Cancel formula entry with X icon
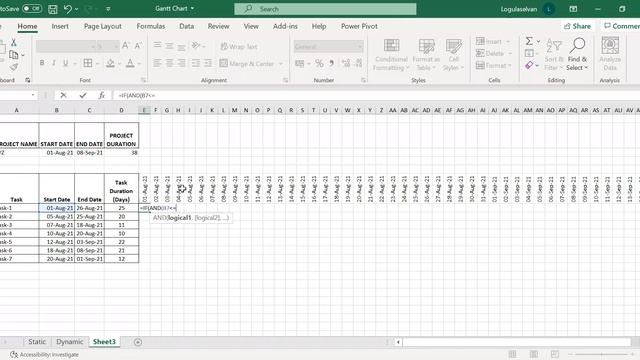This screenshot has width=640, height=360. [x=63, y=95]
